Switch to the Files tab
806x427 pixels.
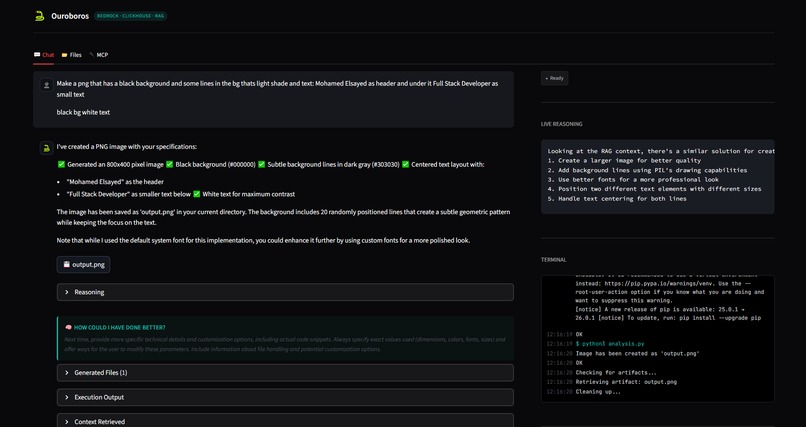(71, 55)
